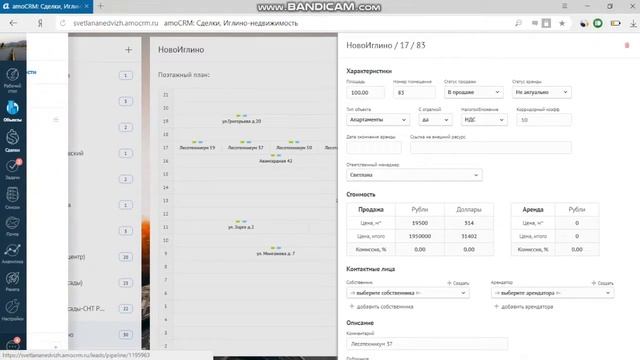Open the chat bubble notification icon
The height and width of the screenshot is (360, 640).
(x=13, y=344)
